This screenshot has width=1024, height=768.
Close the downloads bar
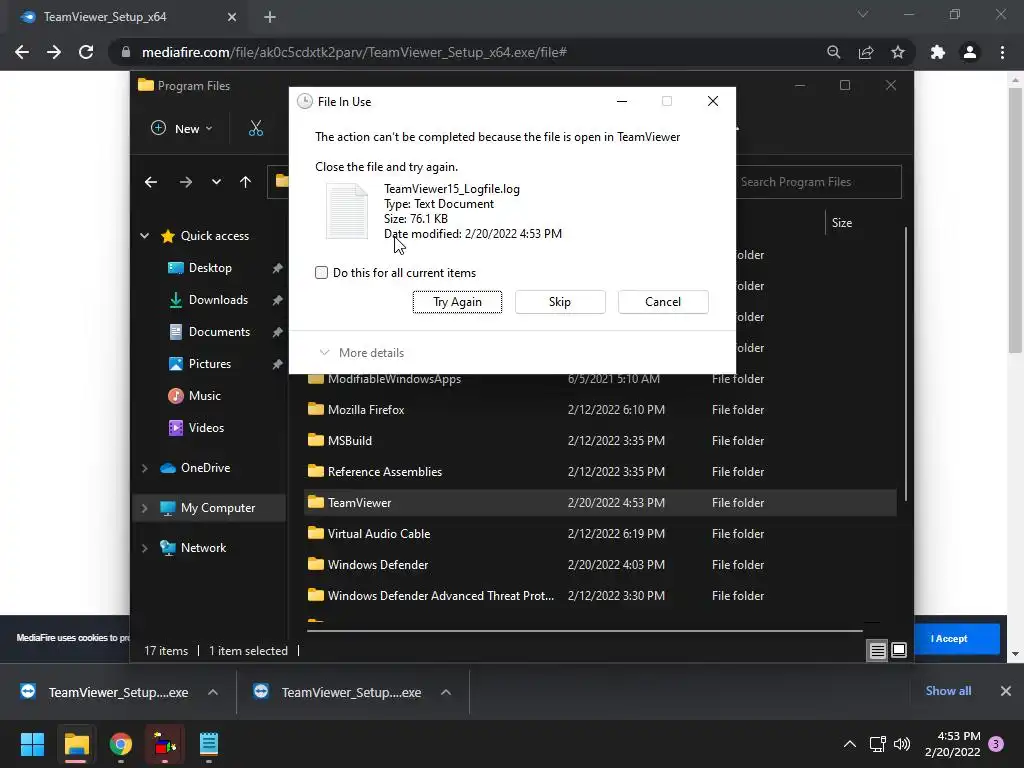tap(1006, 691)
